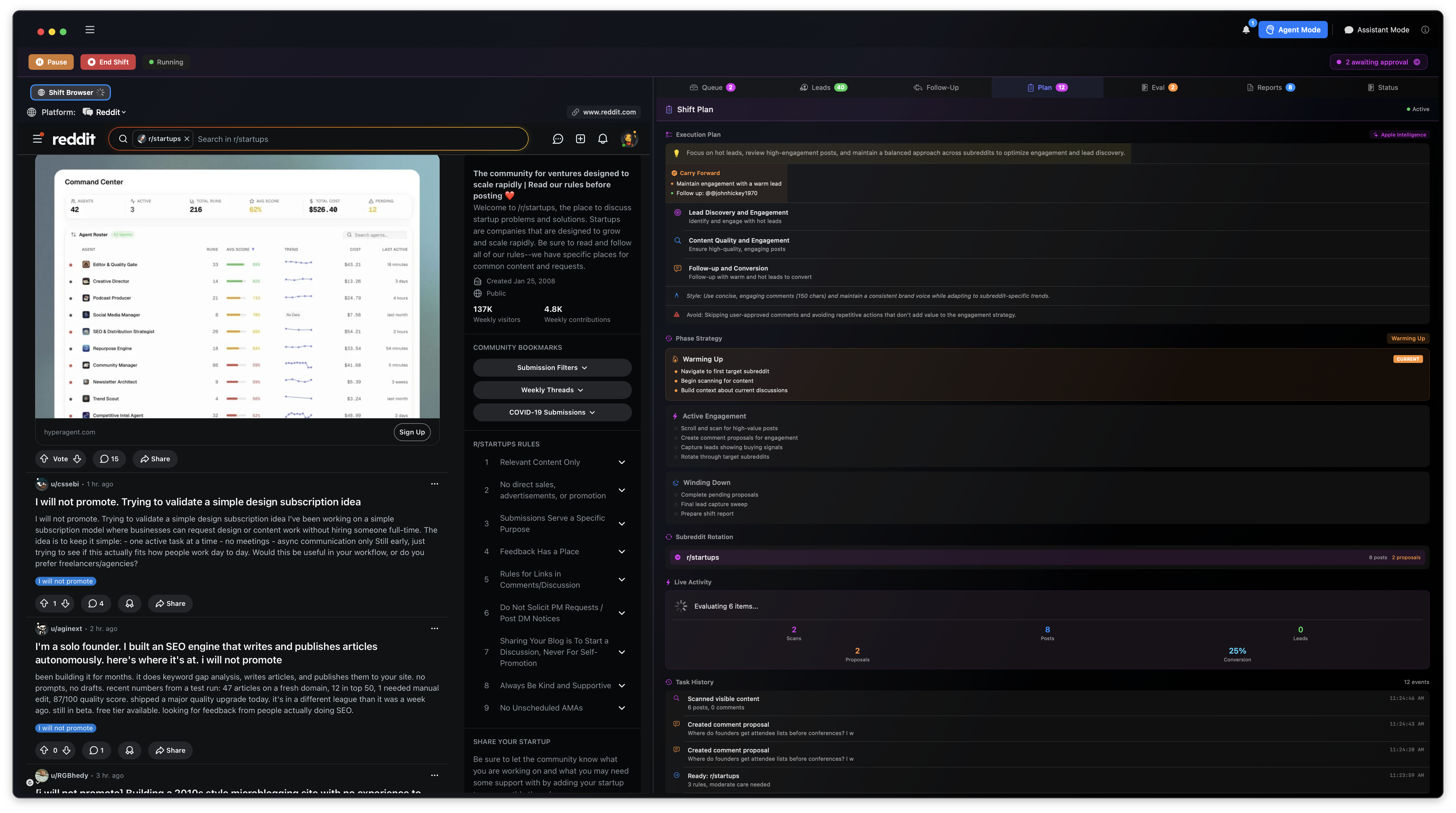Toggle the Shift Browser button
The image size is (1456, 813).
tap(70, 92)
